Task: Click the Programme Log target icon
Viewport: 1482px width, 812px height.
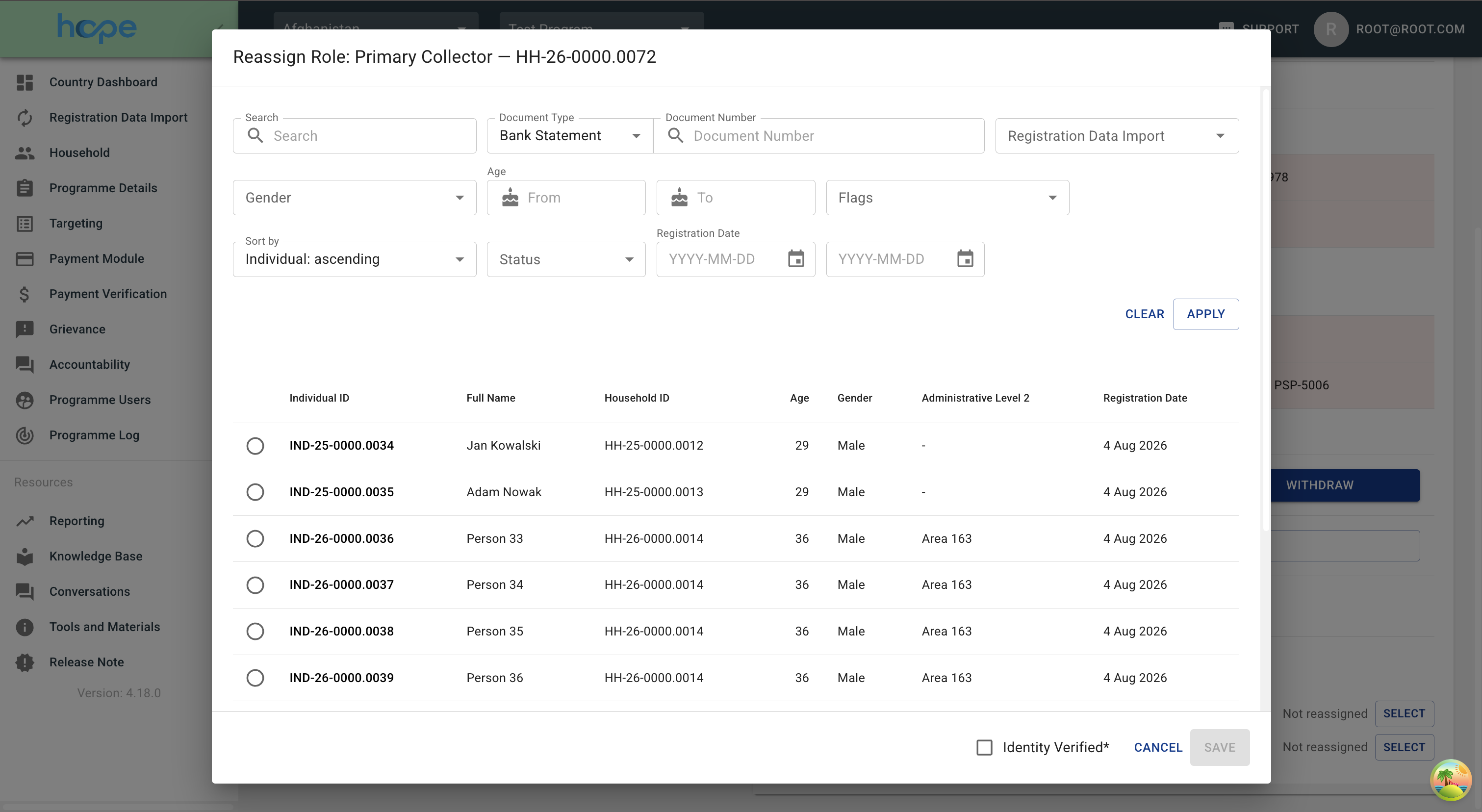Action: [x=25, y=435]
